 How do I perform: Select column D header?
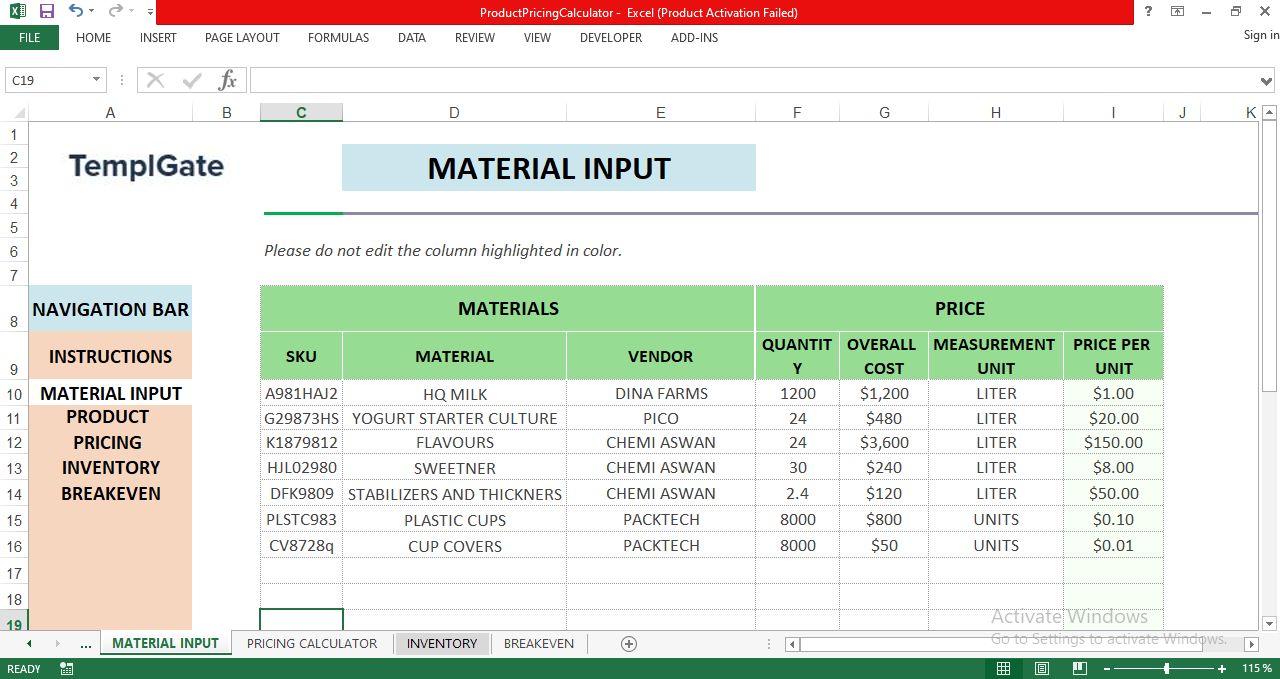click(454, 113)
